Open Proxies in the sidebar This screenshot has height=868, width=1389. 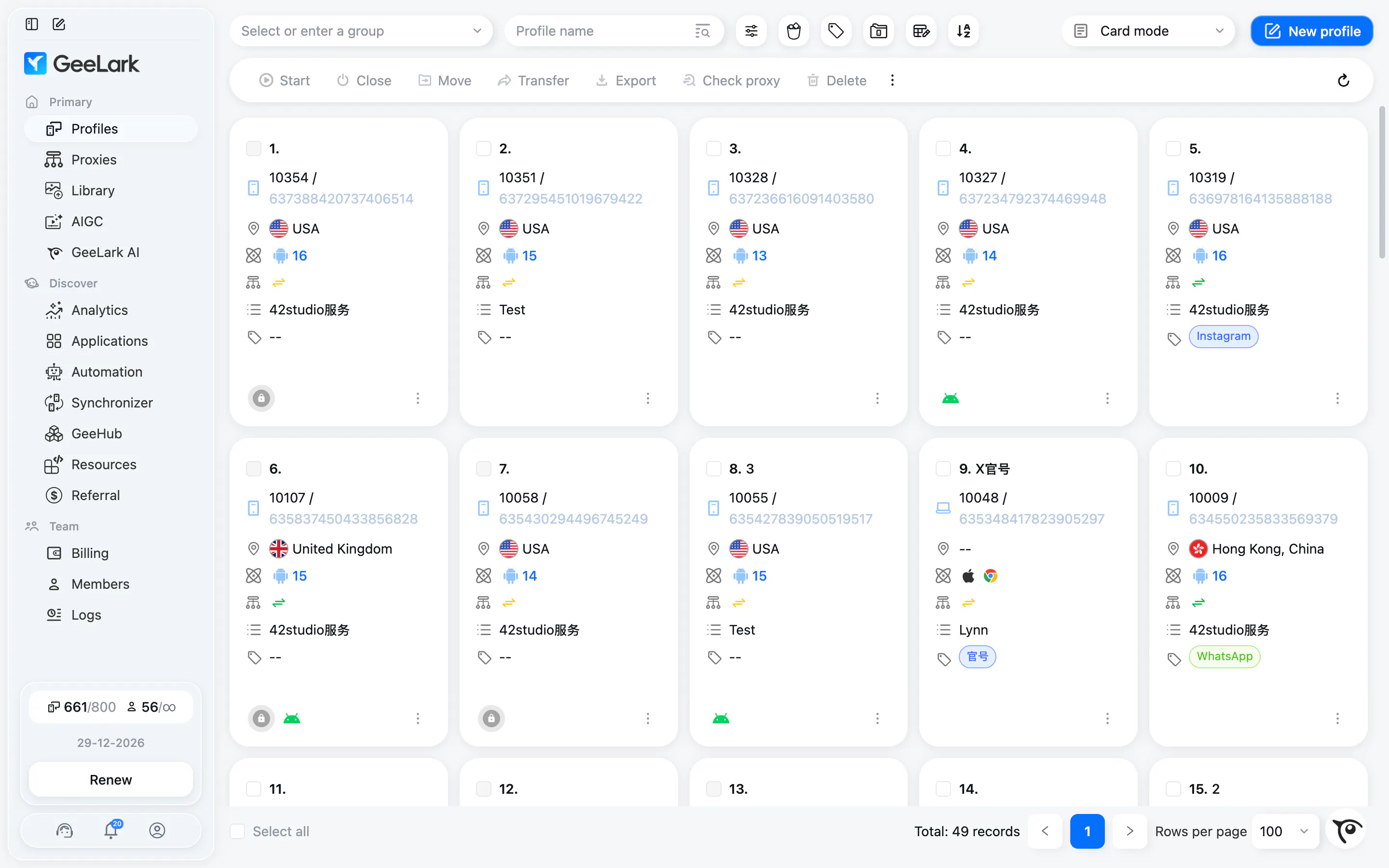click(x=111, y=160)
